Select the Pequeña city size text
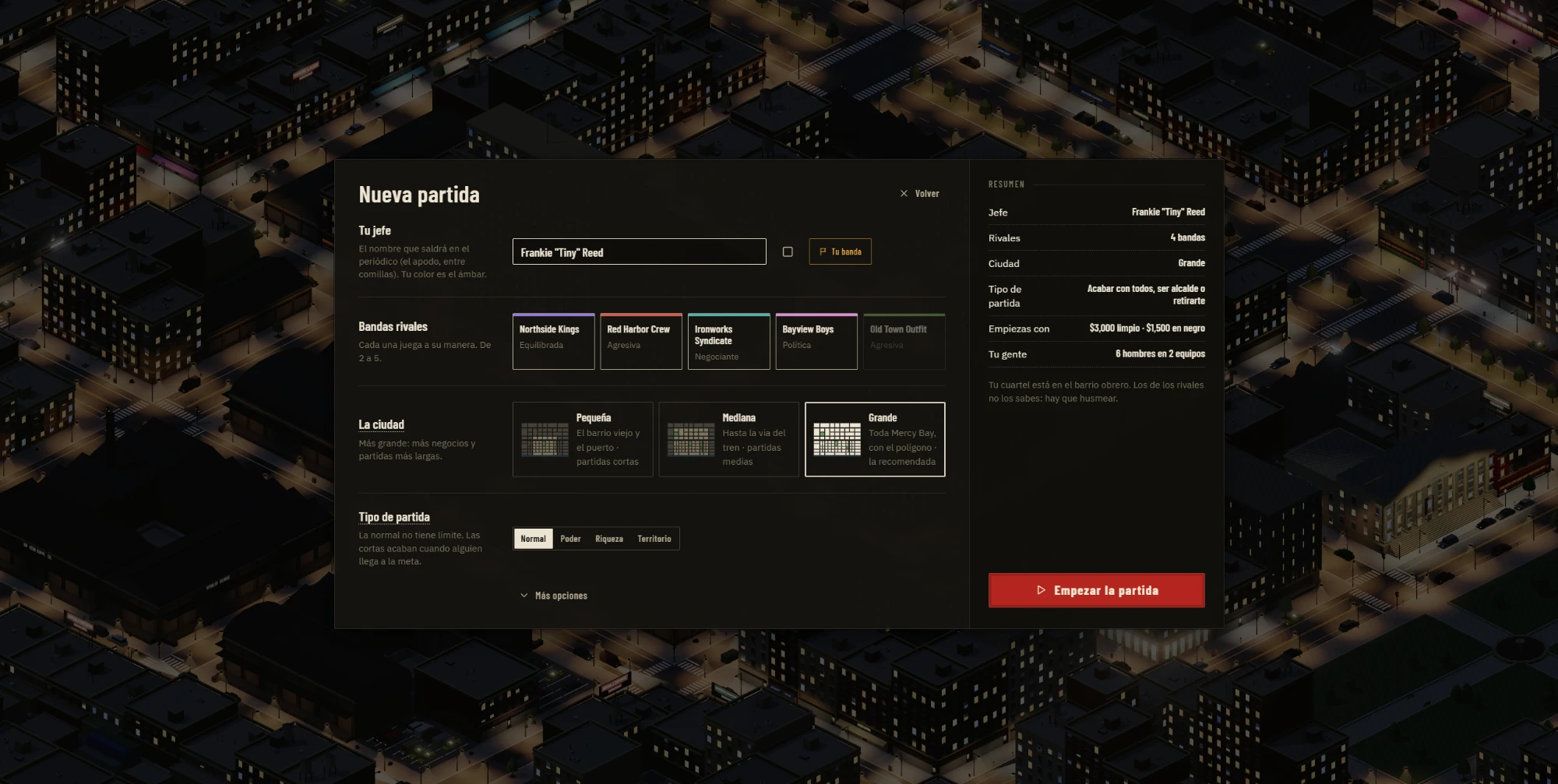 point(594,418)
